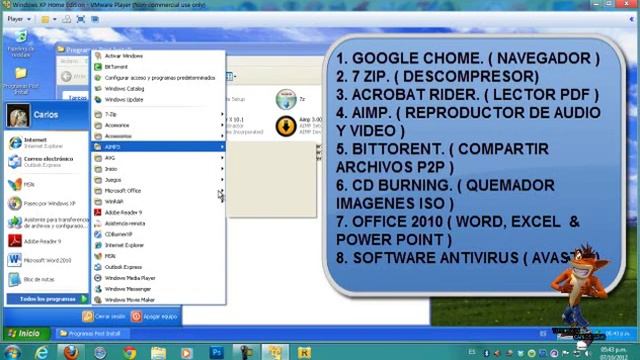Launch CDBurnerXP from programs list

tap(158, 234)
